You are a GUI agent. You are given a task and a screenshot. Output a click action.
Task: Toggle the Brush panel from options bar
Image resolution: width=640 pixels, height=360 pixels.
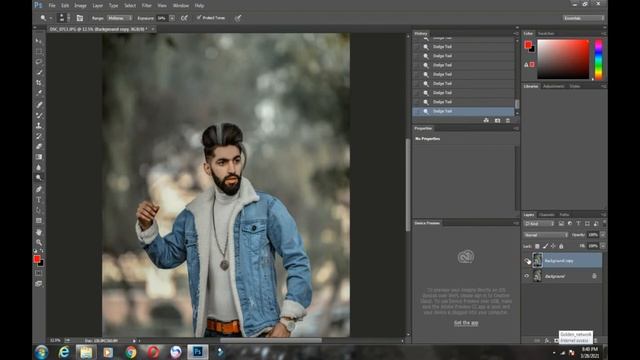coord(80,18)
